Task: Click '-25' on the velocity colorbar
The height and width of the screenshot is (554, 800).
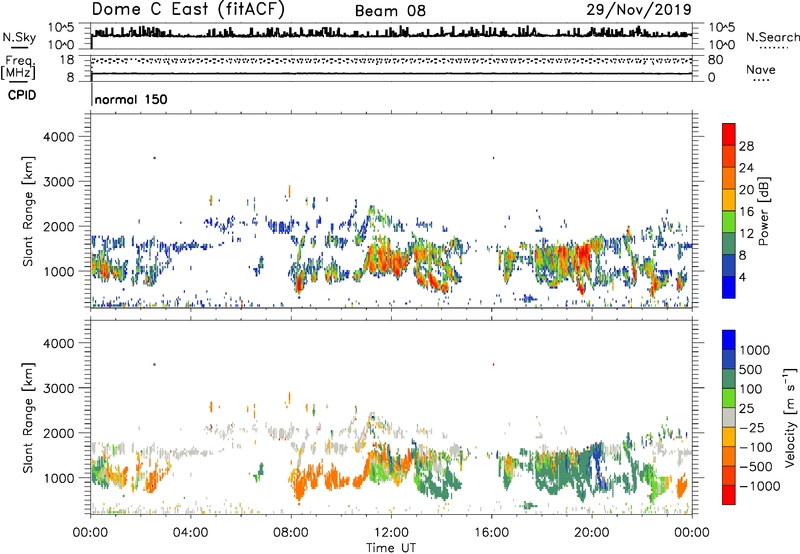Action: pyautogui.click(x=751, y=428)
